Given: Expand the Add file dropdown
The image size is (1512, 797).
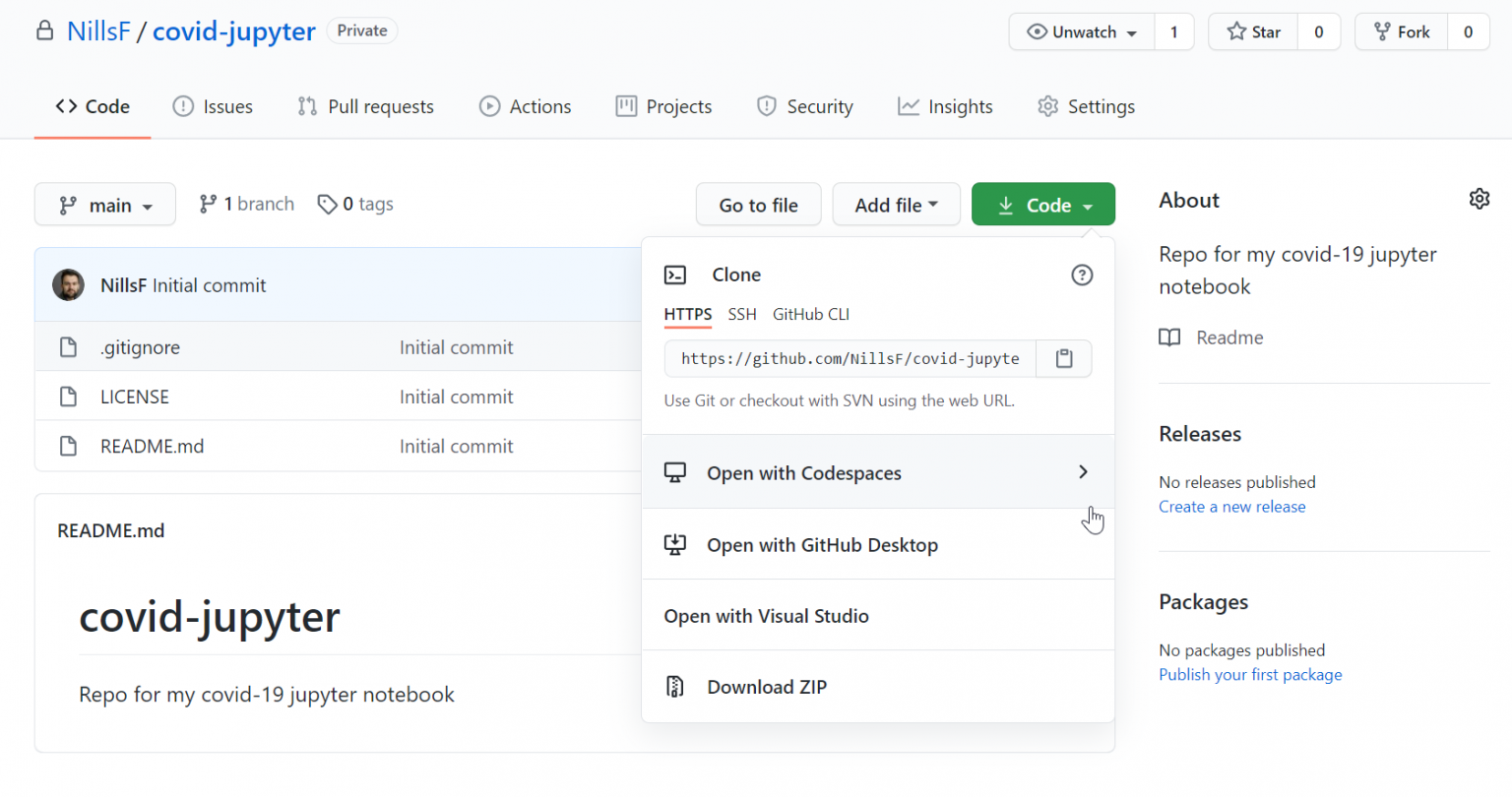Looking at the screenshot, I should [x=896, y=205].
